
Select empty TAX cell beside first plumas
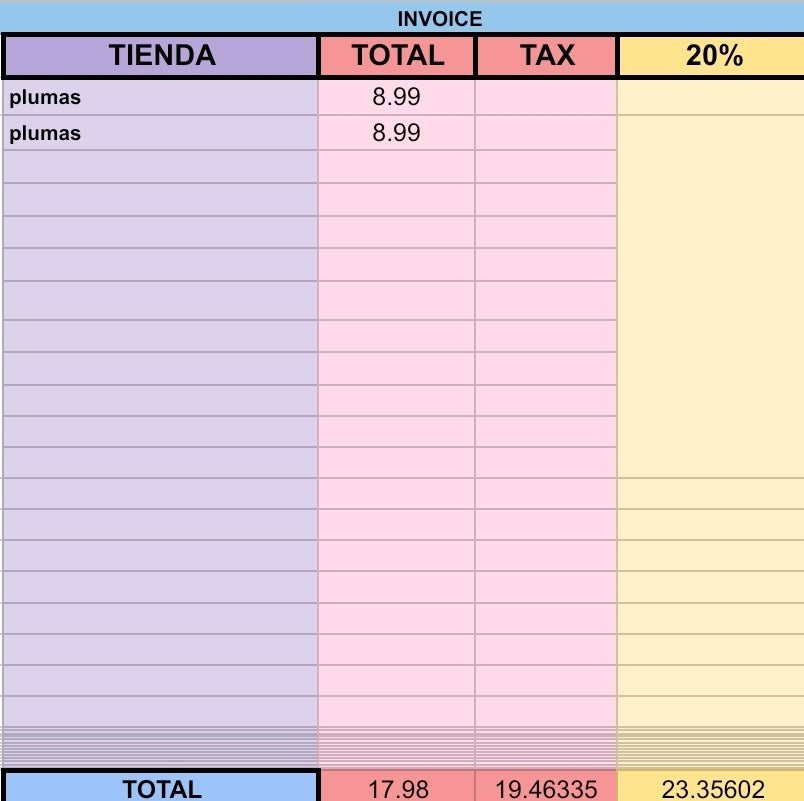pyautogui.click(x=546, y=97)
